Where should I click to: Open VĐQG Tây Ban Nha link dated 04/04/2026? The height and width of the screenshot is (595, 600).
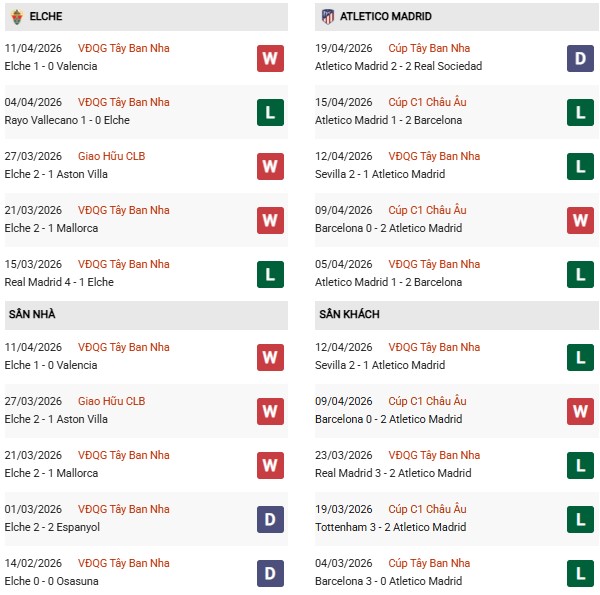point(123,102)
